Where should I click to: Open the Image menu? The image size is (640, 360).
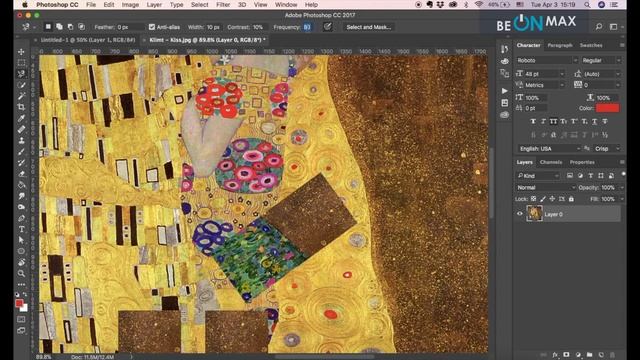pos(130,5)
